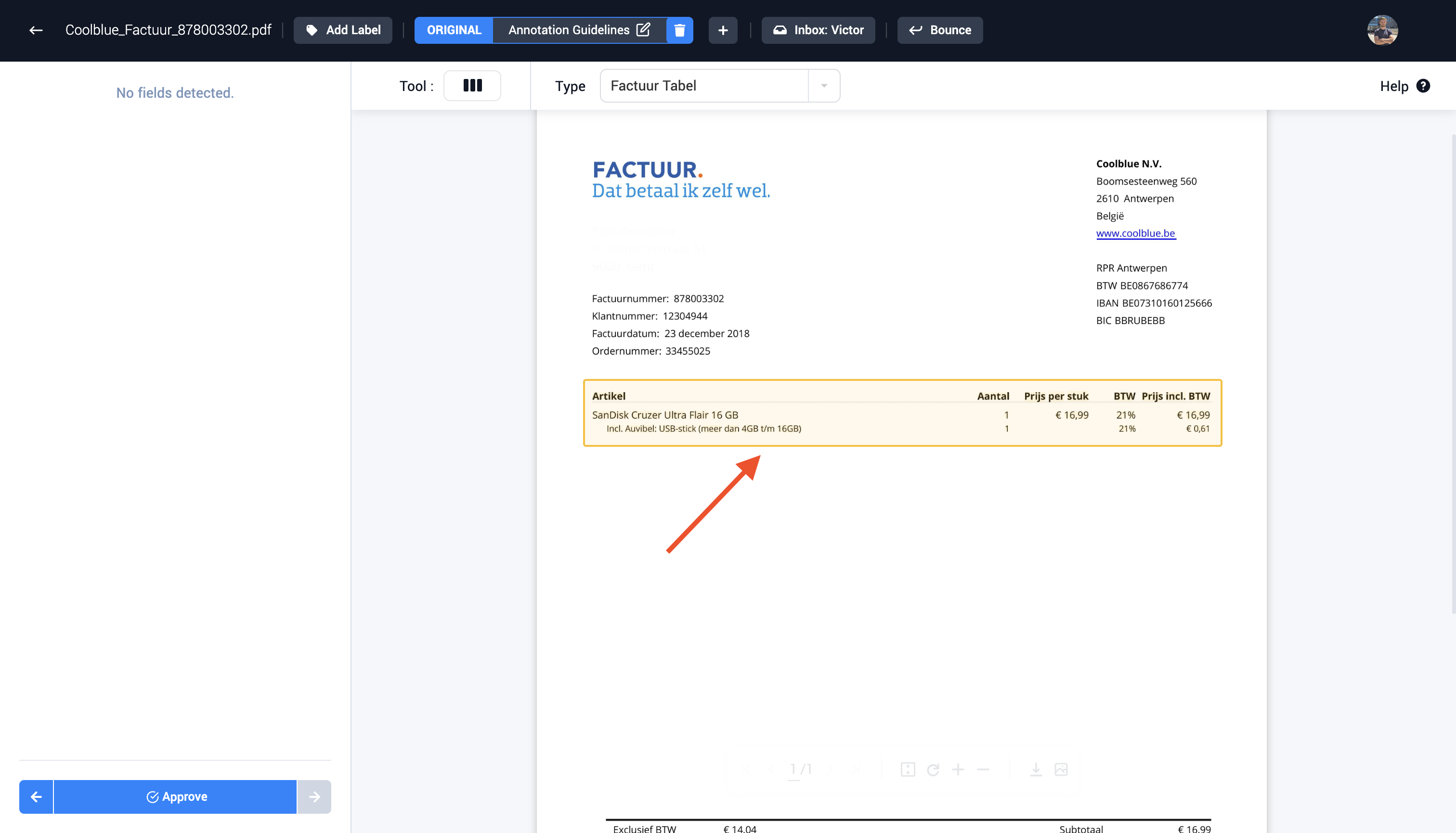Add a label to the document
The height and width of the screenshot is (833, 1456).
point(343,30)
